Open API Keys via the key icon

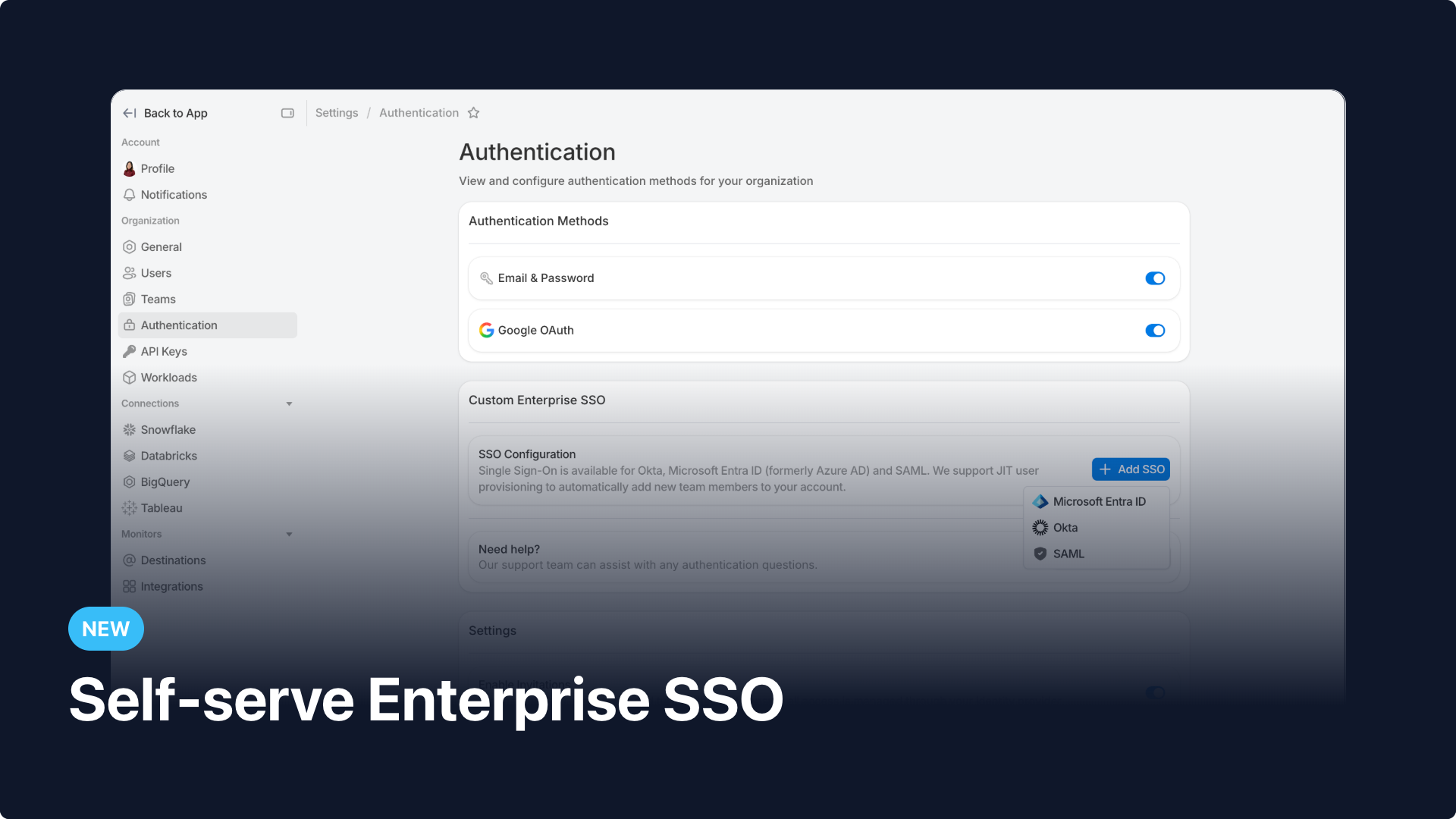(130, 352)
